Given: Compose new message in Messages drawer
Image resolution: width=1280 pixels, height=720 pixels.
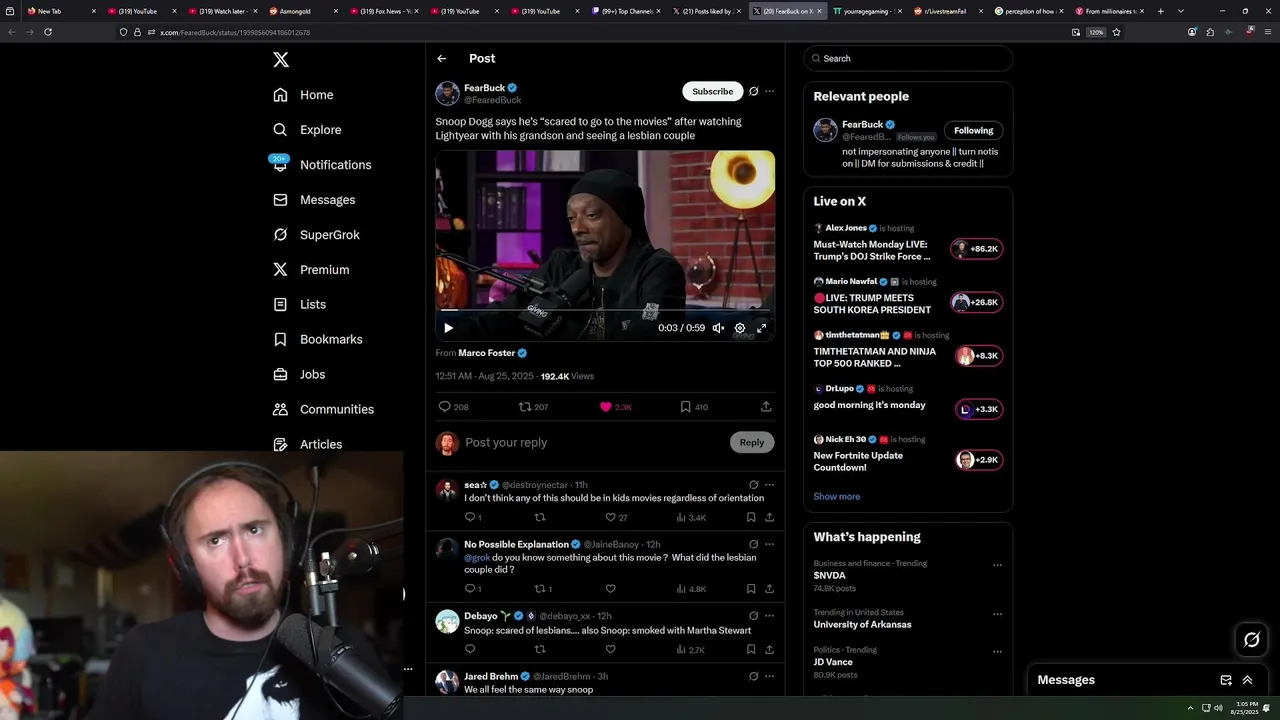Looking at the screenshot, I should (1226, 680).
